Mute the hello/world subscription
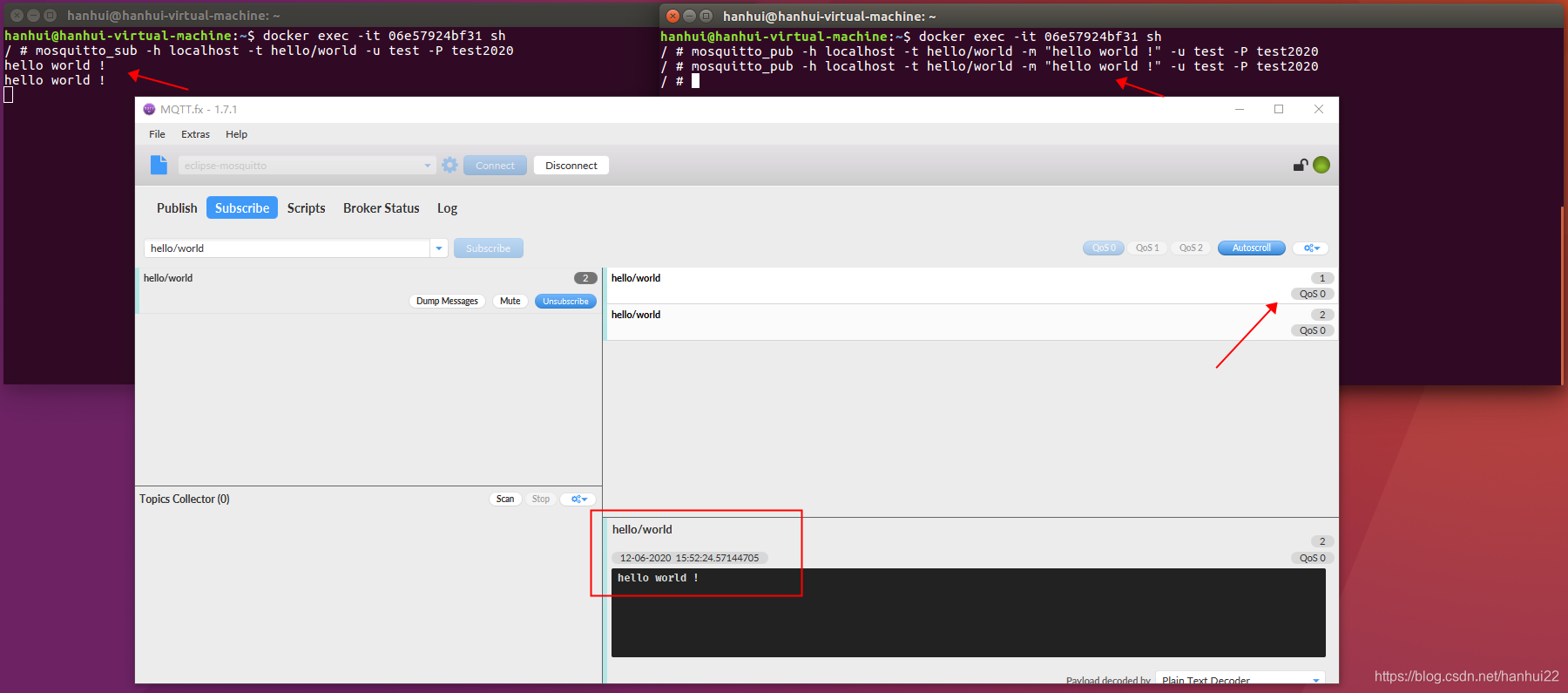 pos(510,302)
